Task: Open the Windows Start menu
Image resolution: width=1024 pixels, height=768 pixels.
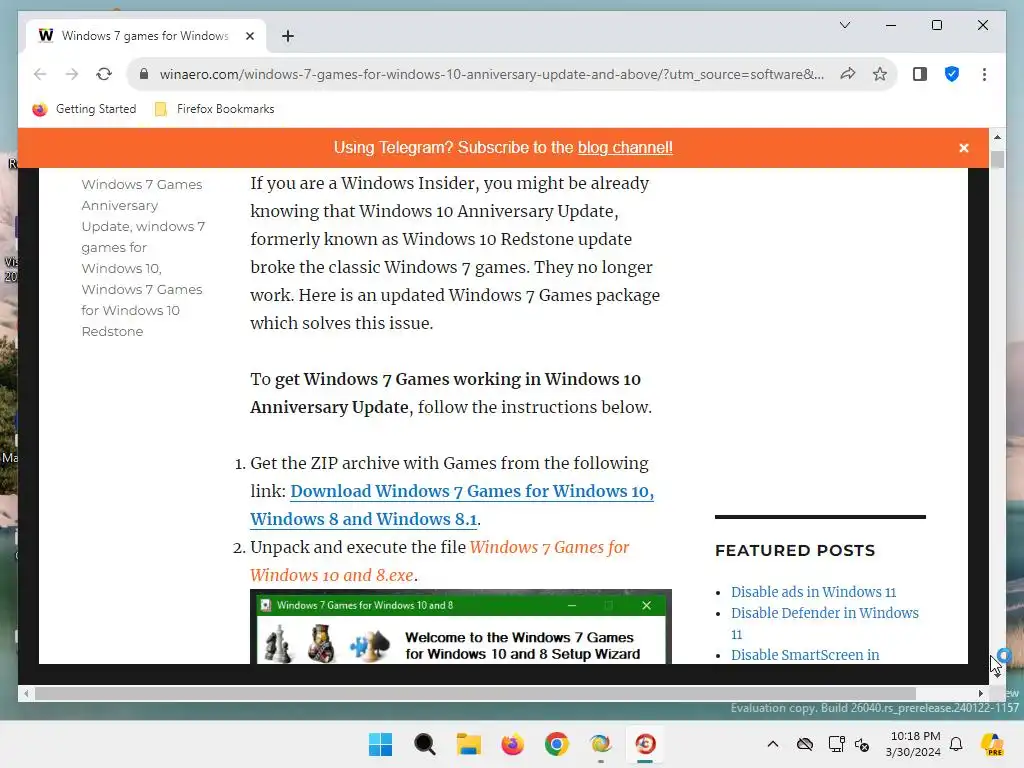Action: [380, 744]
